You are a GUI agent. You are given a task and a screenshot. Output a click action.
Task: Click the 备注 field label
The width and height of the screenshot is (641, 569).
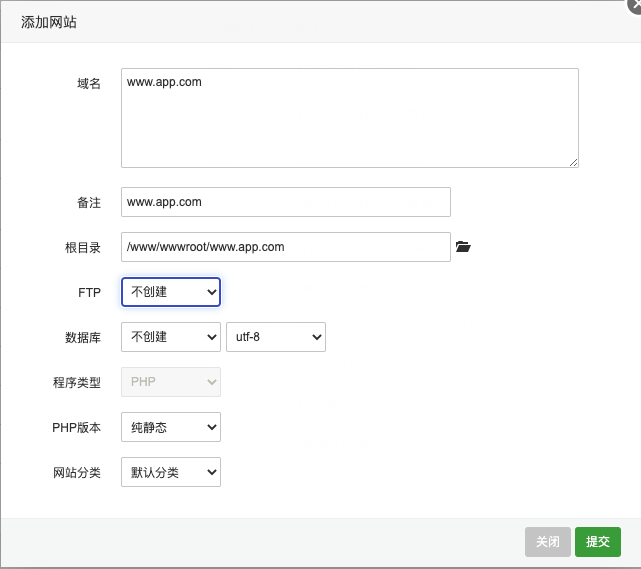tap(89, 202)
